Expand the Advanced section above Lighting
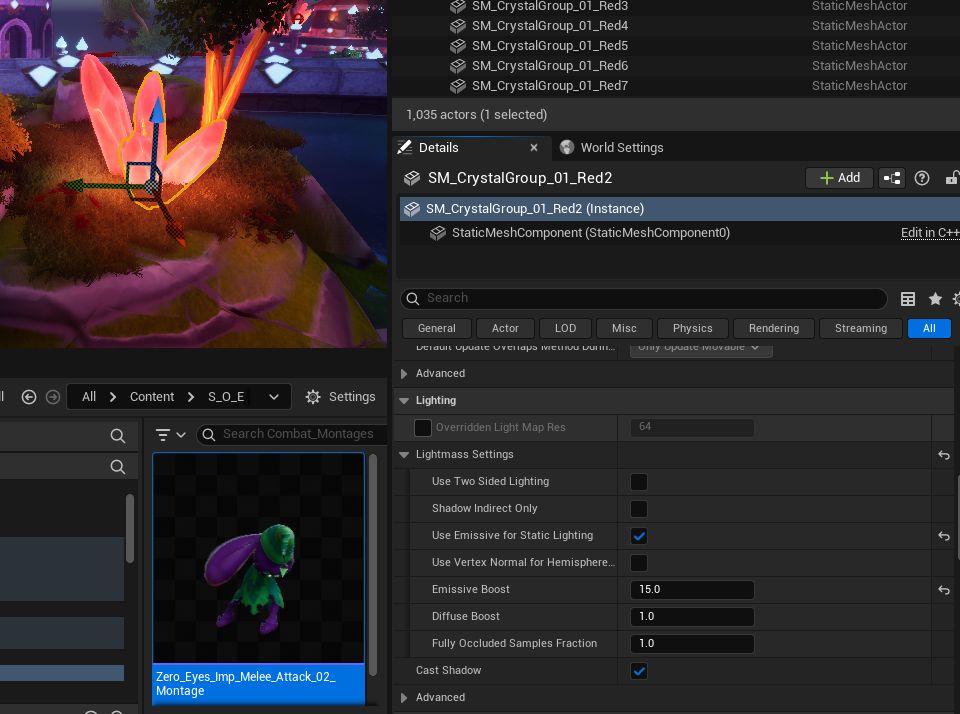 pyautogui.click(x=403, y=374)
